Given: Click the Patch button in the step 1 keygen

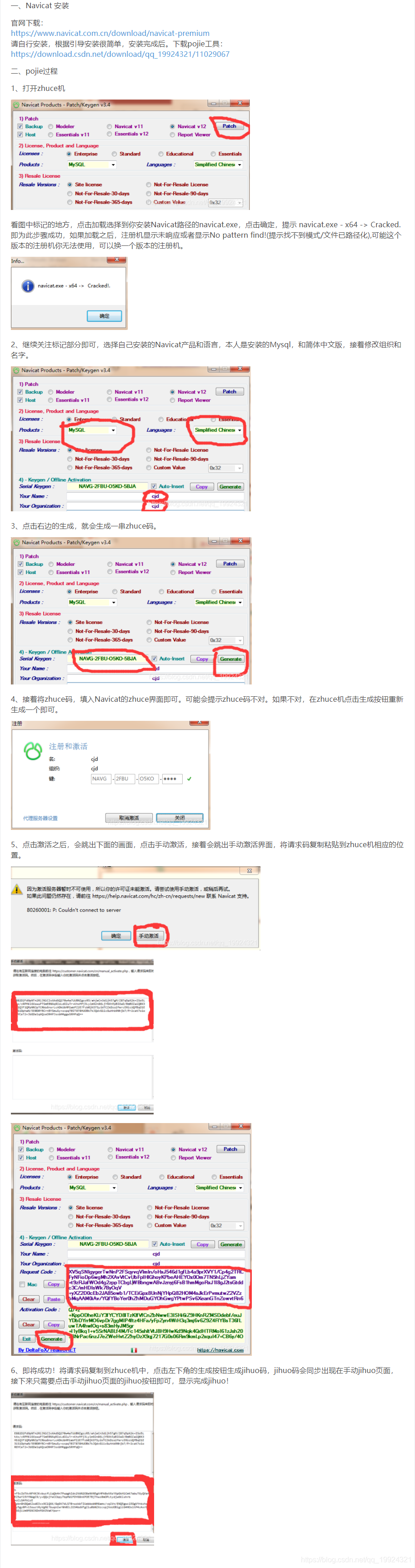Looking at the screenshot, I should (x=230, y=126).
